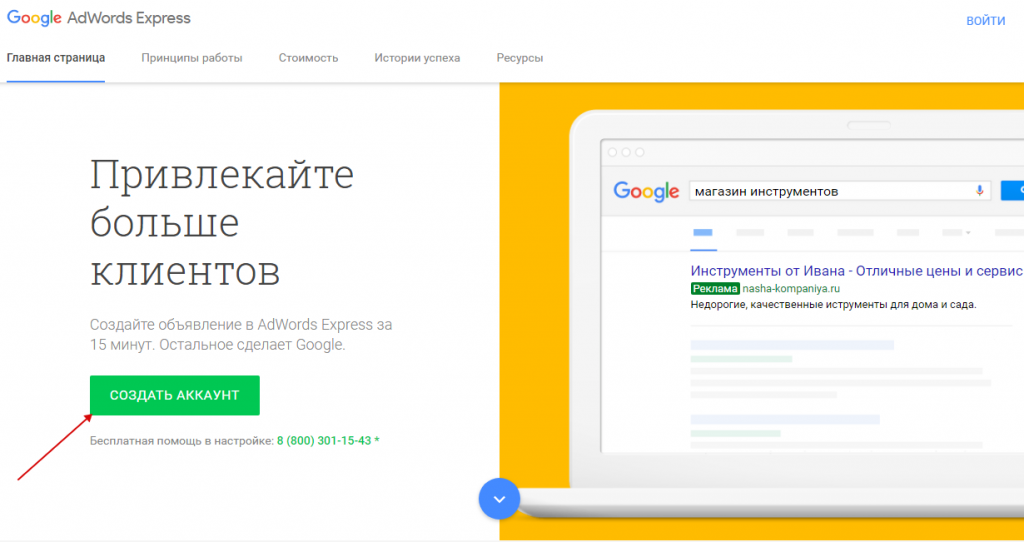Click the Привлекайте больше клиентов headline
The width and height of the screenshot is (1024, 542).
pyautogui.click(x=222, y=223)
